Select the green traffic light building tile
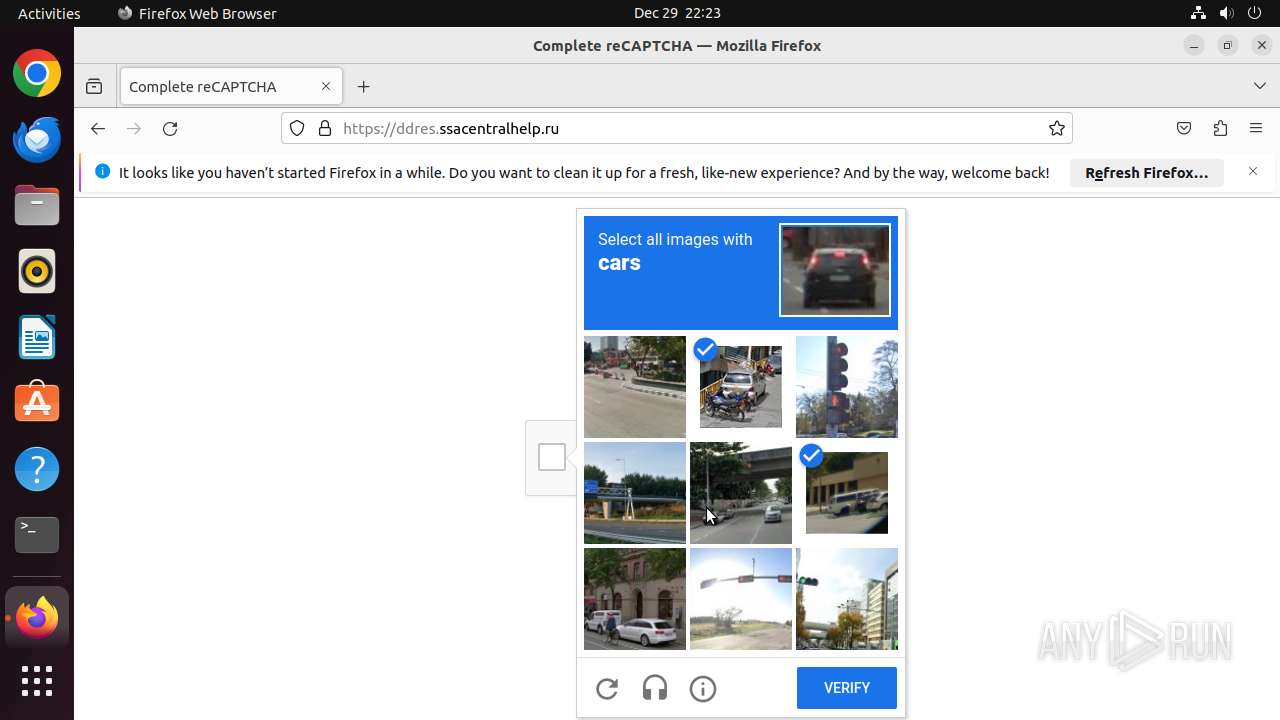Viewport: 1280px width, 720px height. (x=847, y=599)
